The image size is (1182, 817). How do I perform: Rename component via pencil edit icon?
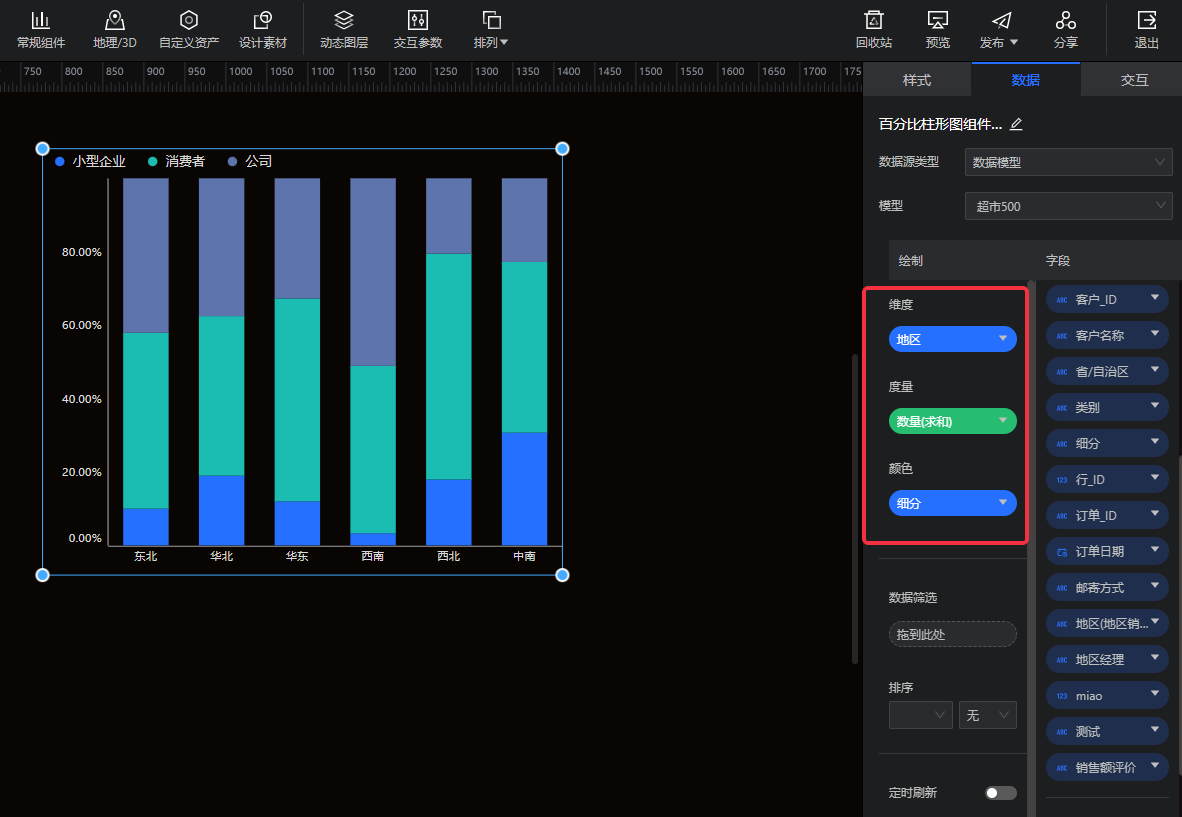[x=1016, y=124]
